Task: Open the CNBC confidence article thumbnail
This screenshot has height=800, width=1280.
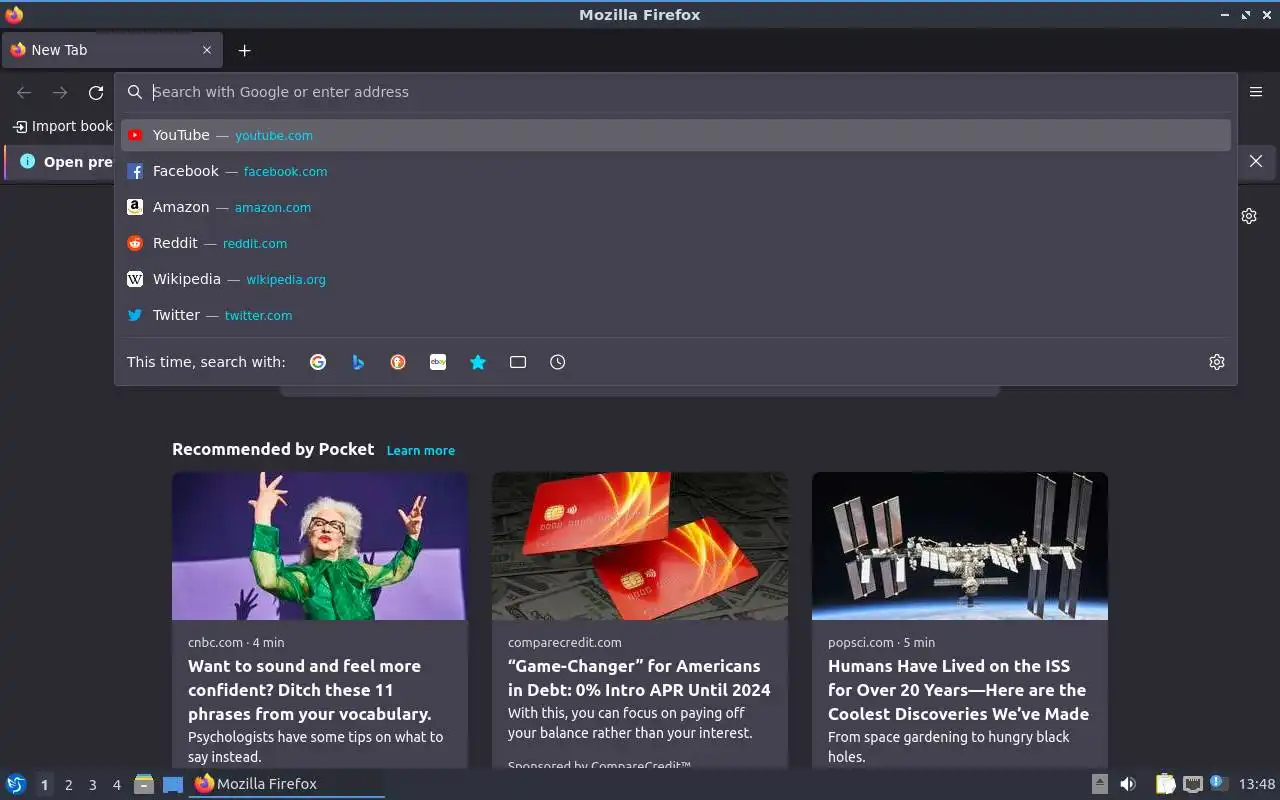Action: (x=320, y=546)
